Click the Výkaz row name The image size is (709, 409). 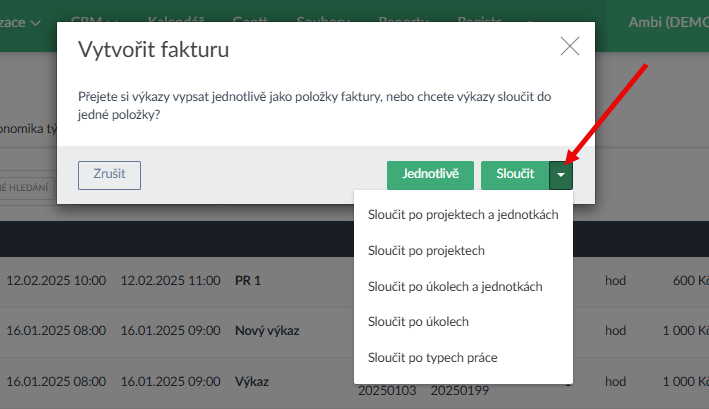[252, 381]
